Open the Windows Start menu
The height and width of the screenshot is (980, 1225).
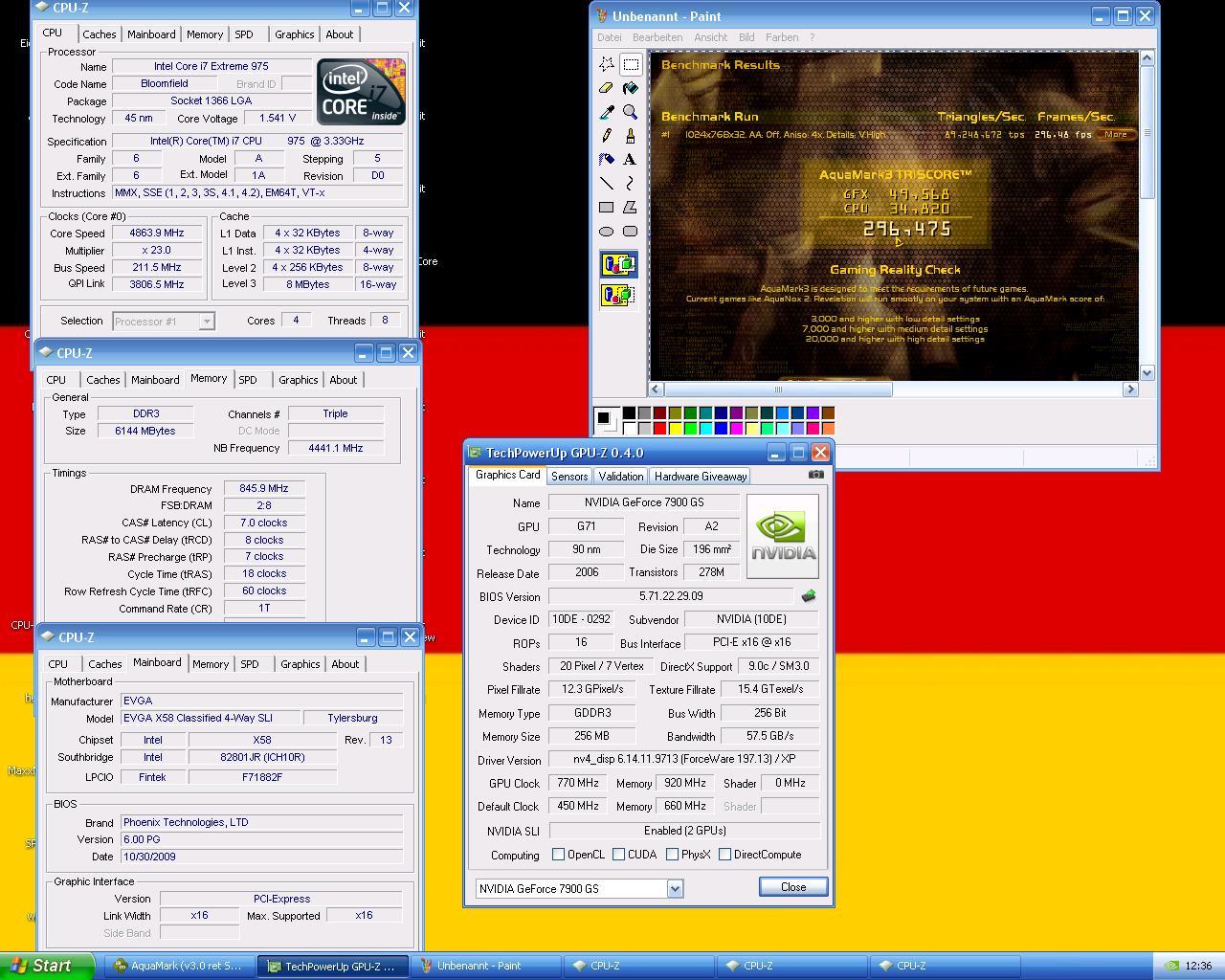click(47, 966)
